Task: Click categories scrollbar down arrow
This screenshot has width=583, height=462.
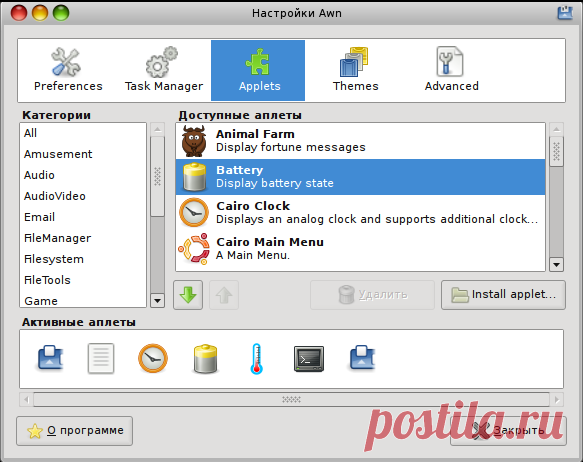Action: pos(157,300)
